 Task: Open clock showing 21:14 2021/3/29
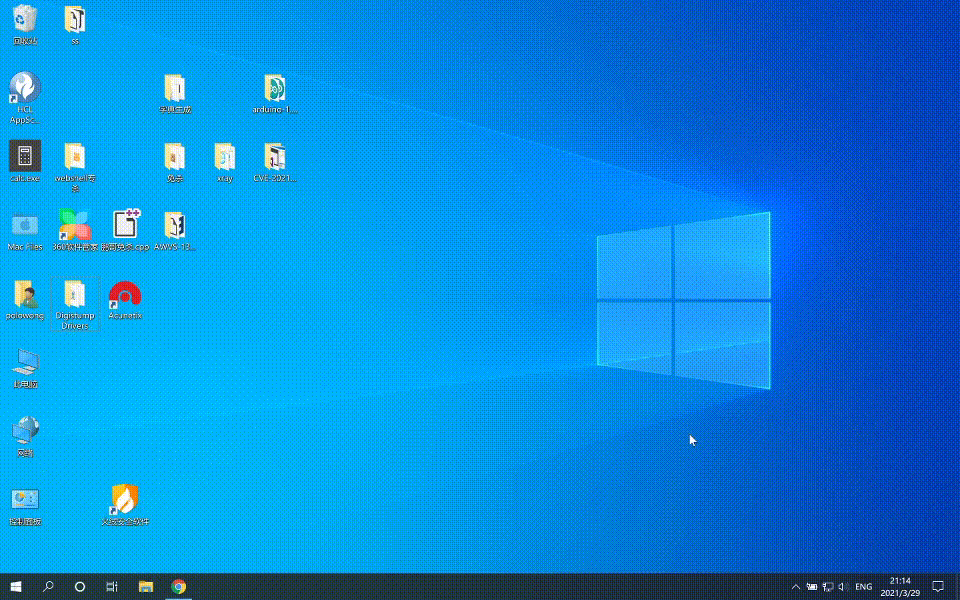[x=900, y=587]
